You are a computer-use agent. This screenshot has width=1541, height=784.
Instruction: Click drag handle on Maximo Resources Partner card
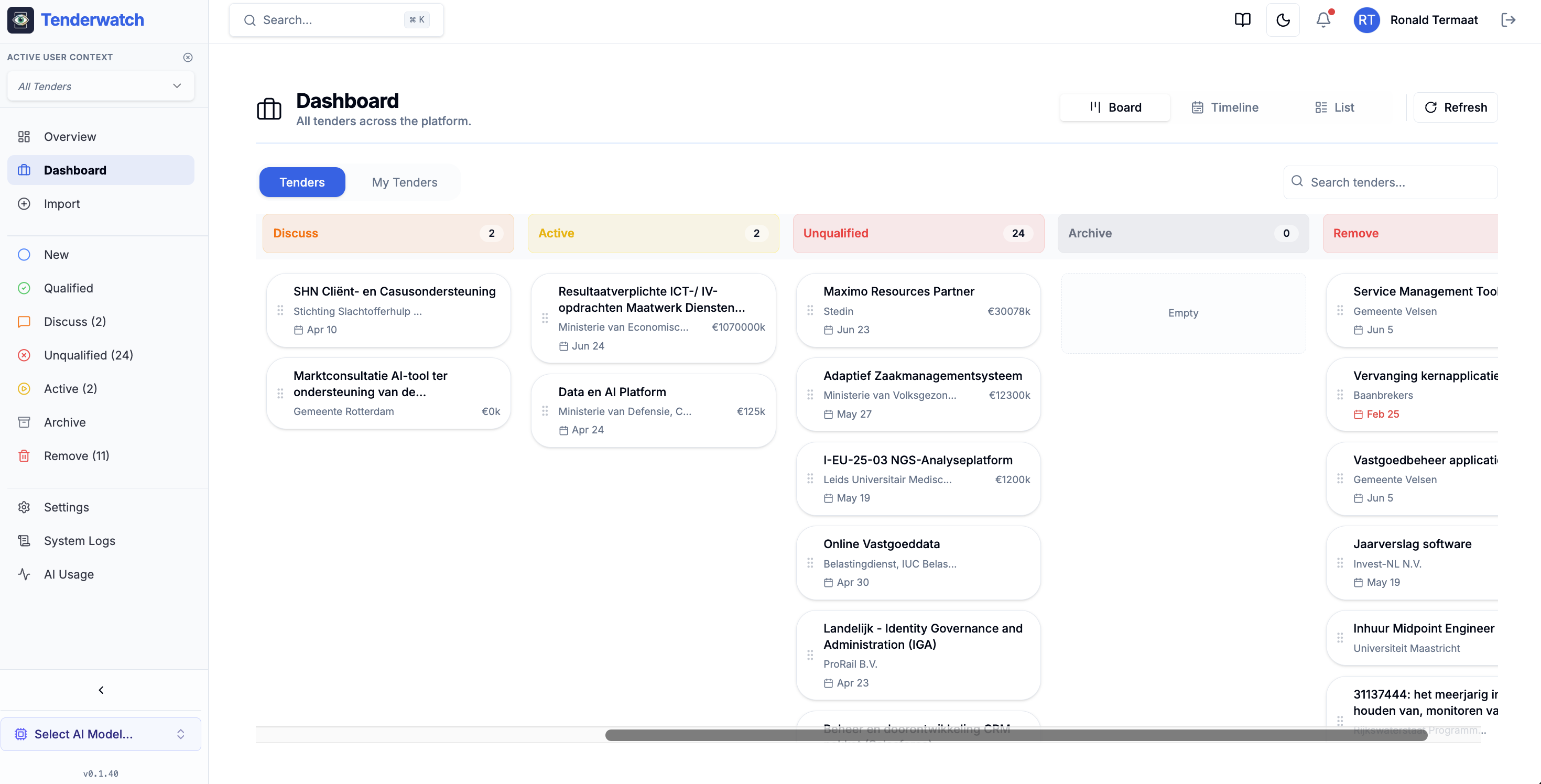coord(809,310)
